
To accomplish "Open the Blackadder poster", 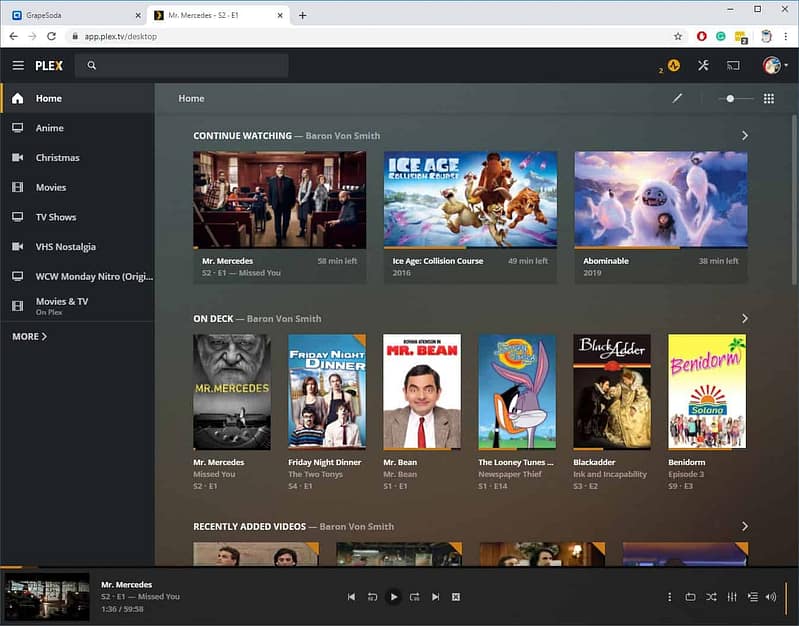I will pos(612,392).
